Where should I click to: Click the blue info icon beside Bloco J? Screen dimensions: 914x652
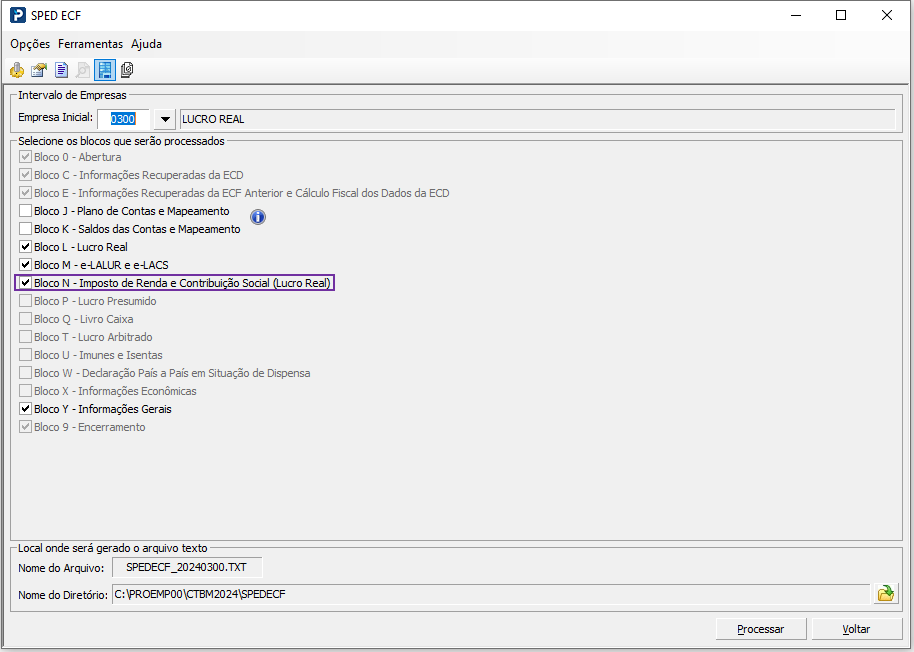[x=258, y=217]
